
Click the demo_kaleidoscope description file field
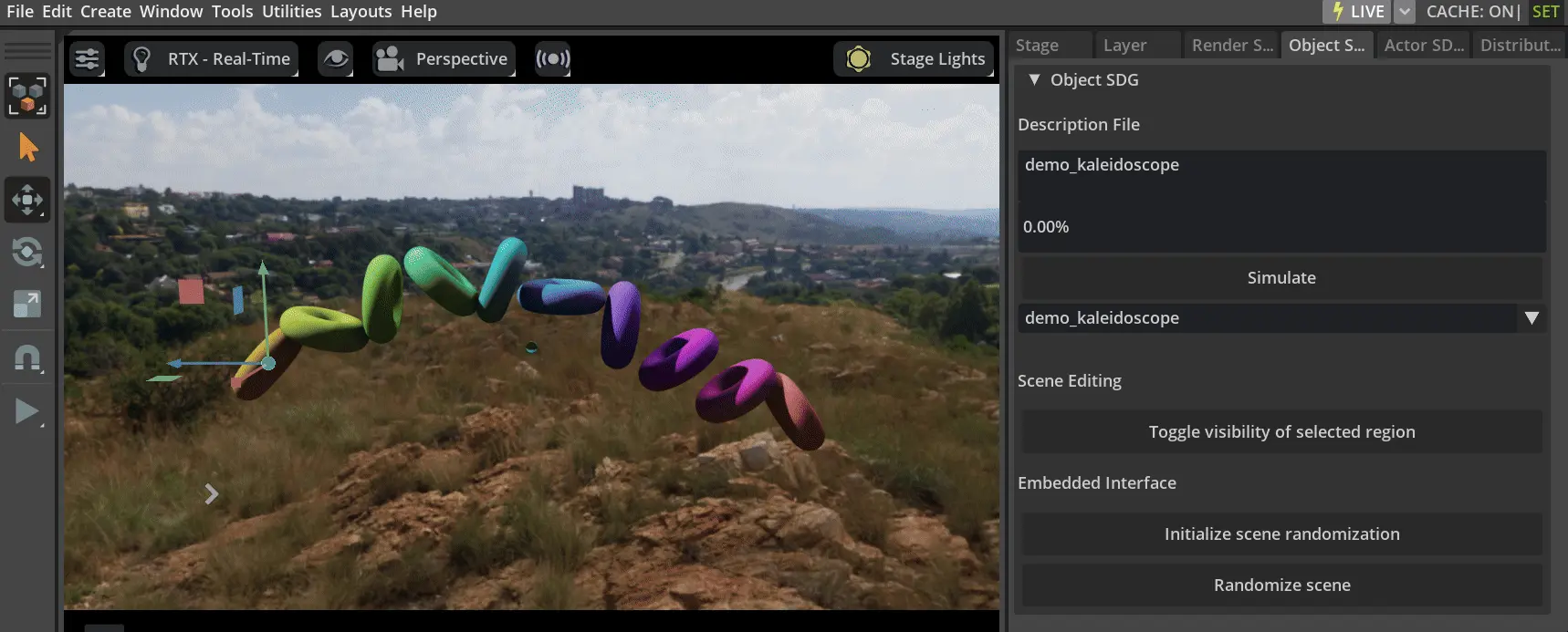(1281, 175)
